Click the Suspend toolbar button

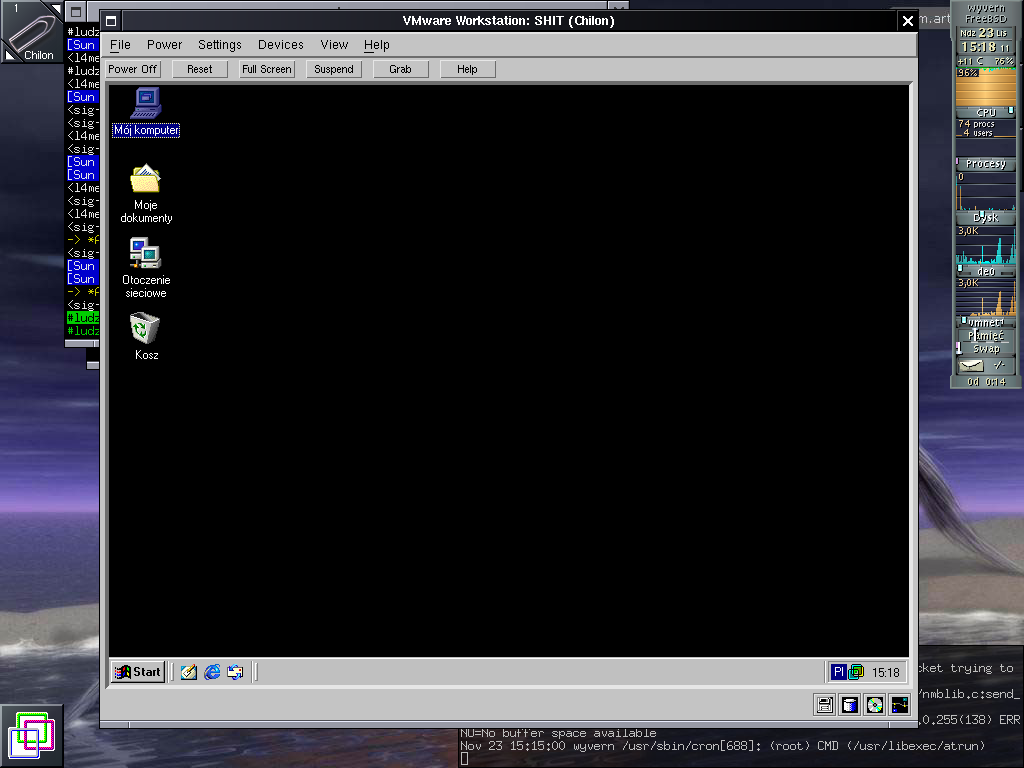334,69
